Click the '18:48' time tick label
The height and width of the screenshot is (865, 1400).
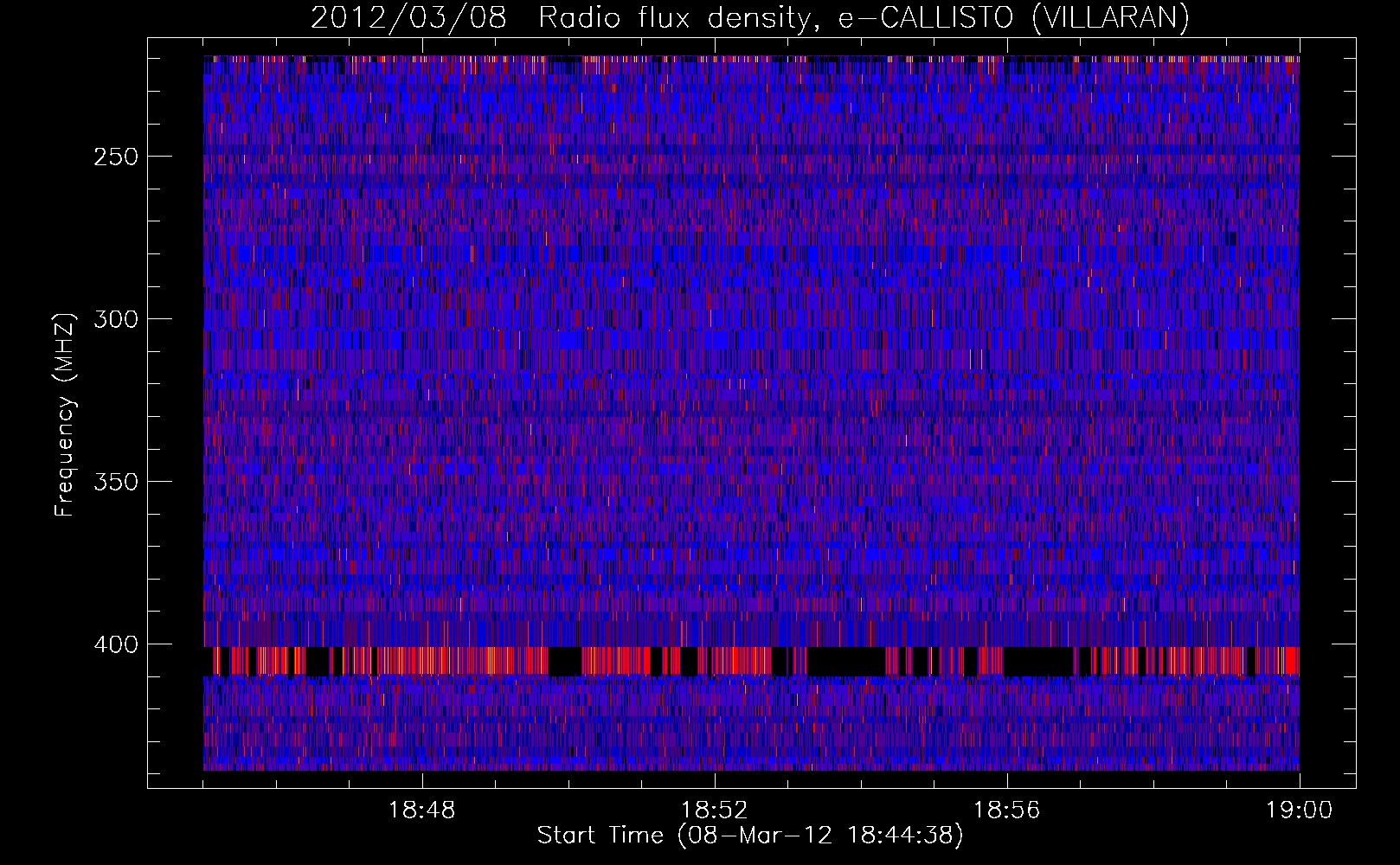[422, 811]
